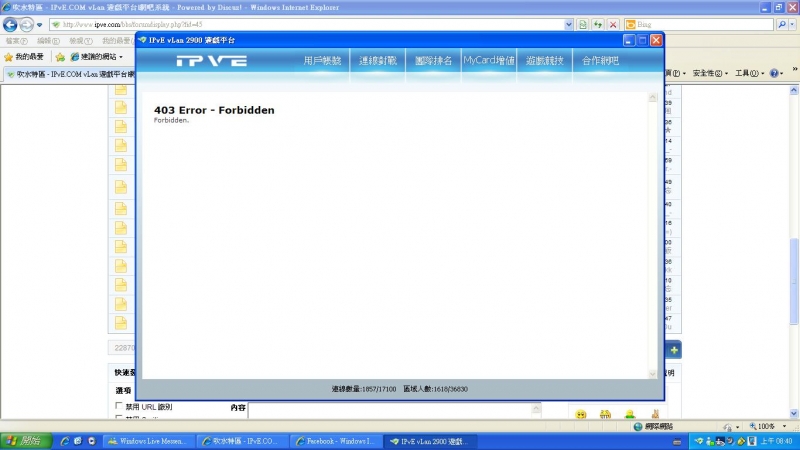Click the second grinning emoticon
This screenshot has height=450, width=800.
coord(605,414)
